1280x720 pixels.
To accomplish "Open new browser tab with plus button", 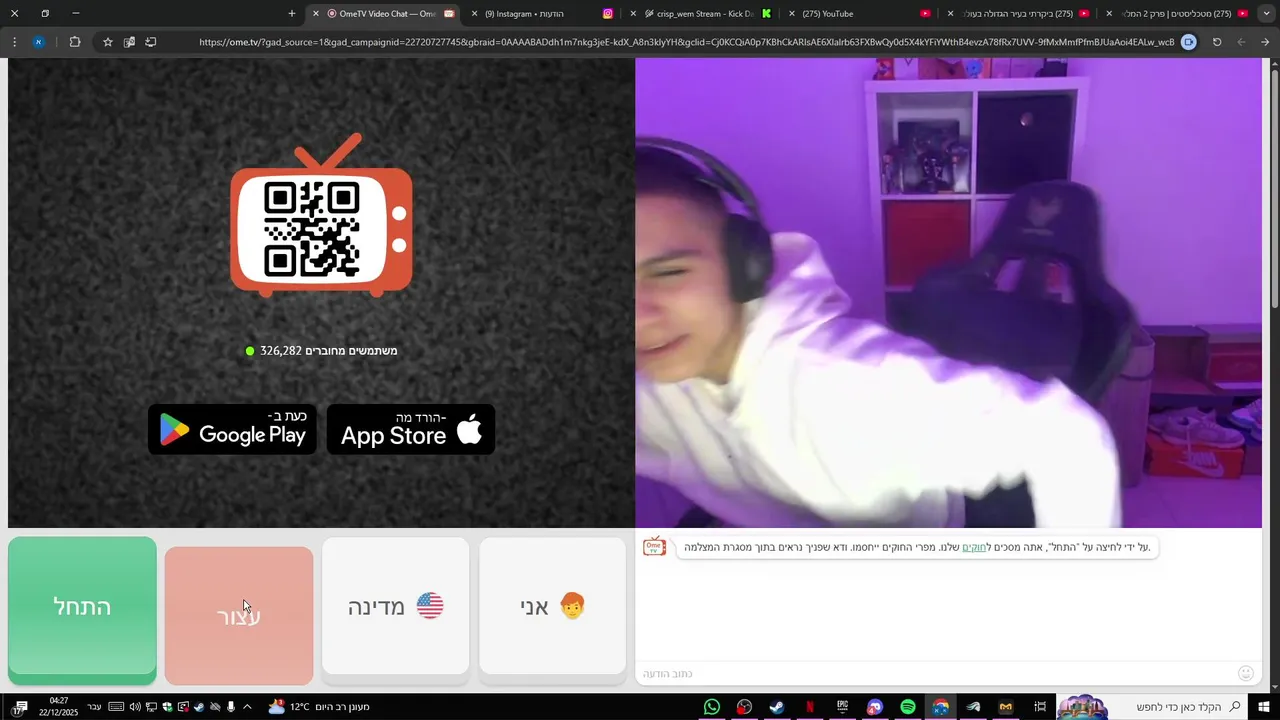I will coord(292,14).
